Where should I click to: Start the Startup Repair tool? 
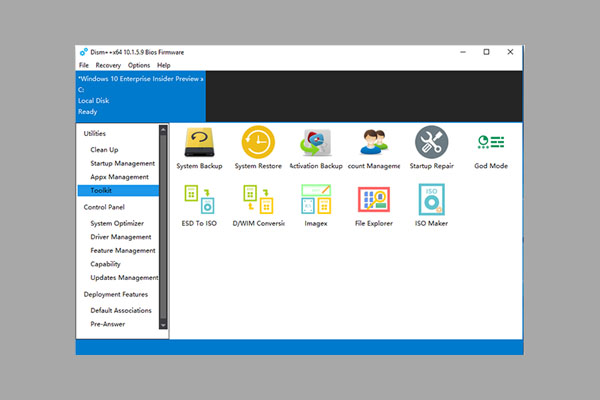pyautogui.click(x=432, y=143)
